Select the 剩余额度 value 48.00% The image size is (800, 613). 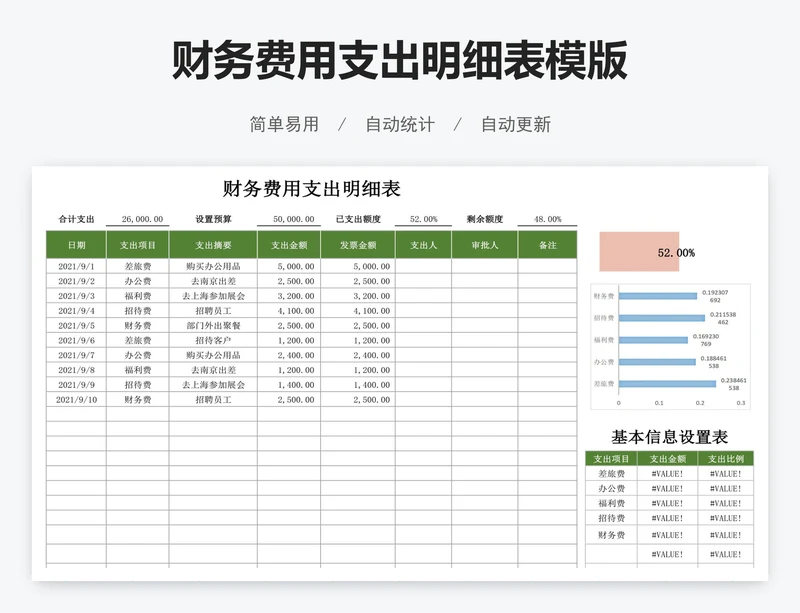[547, 219]
